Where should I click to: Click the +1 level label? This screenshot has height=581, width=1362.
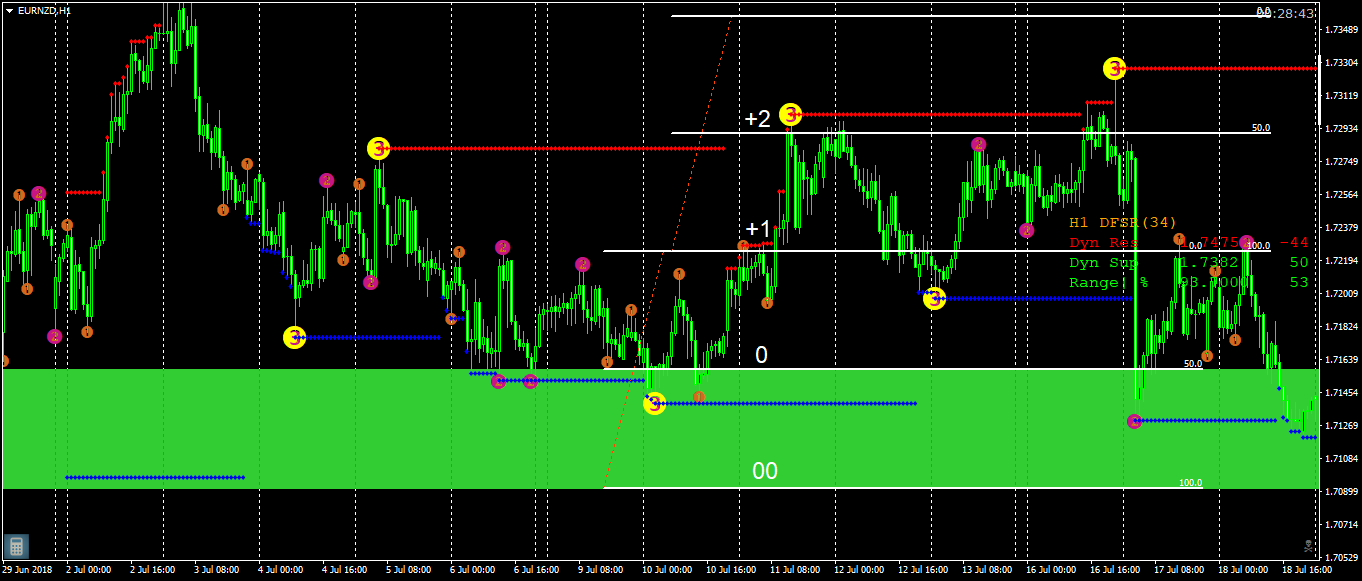click(x=757, y=228)
